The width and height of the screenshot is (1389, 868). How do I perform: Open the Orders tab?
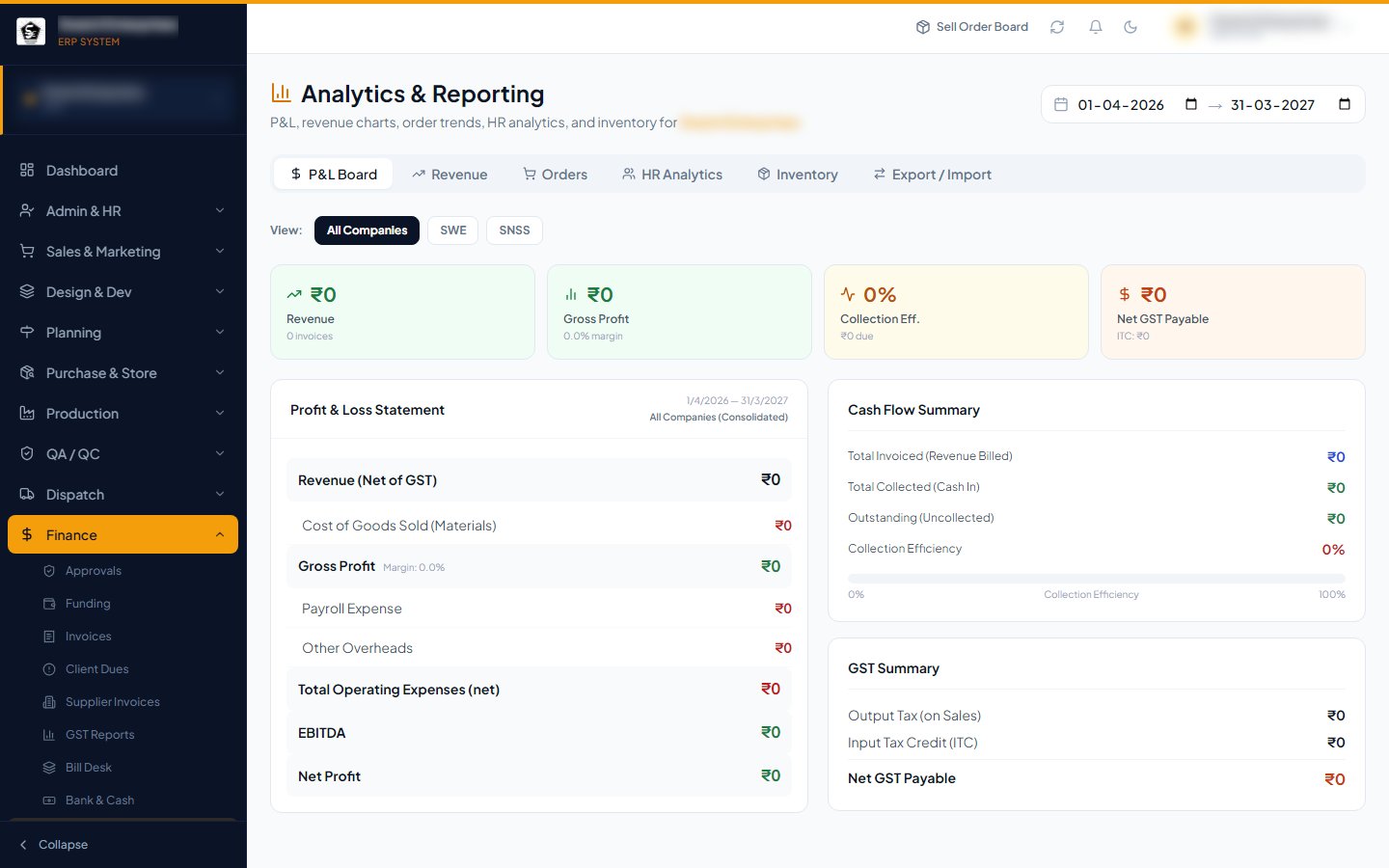(x=555, y=174)
